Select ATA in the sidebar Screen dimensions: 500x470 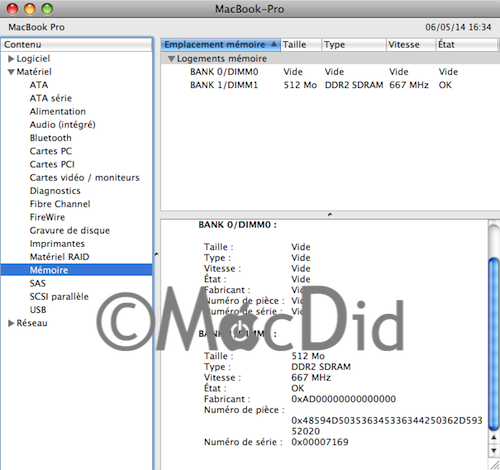click(x=39, y=85)
